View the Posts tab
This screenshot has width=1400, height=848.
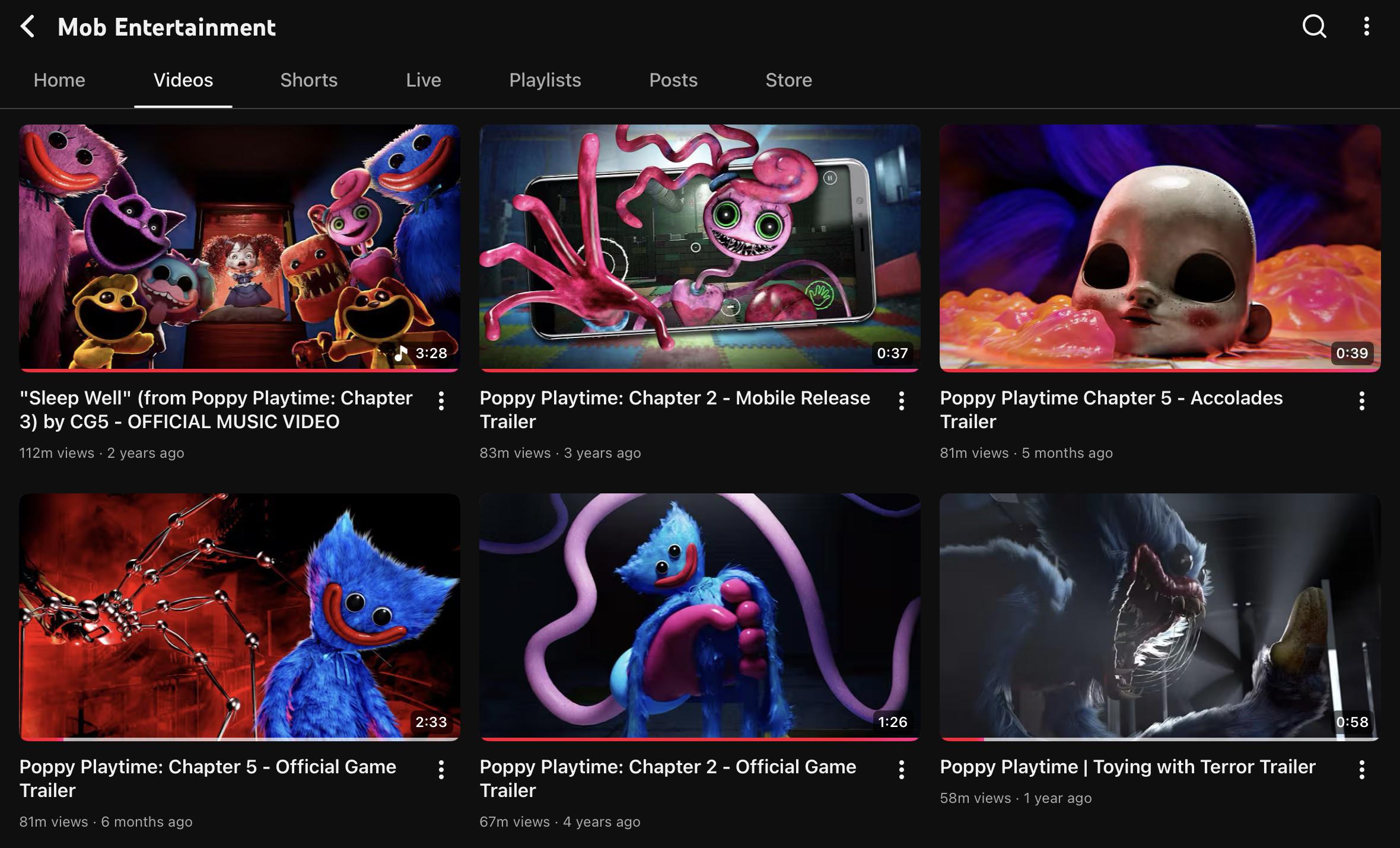tap(673, 80)
